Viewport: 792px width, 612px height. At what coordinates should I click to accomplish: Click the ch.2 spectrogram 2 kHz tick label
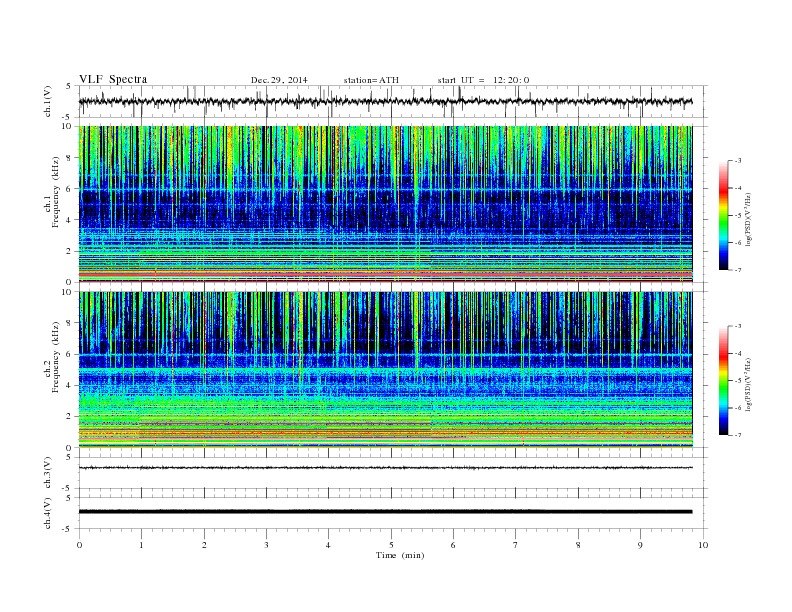click(x=70, y=417)
